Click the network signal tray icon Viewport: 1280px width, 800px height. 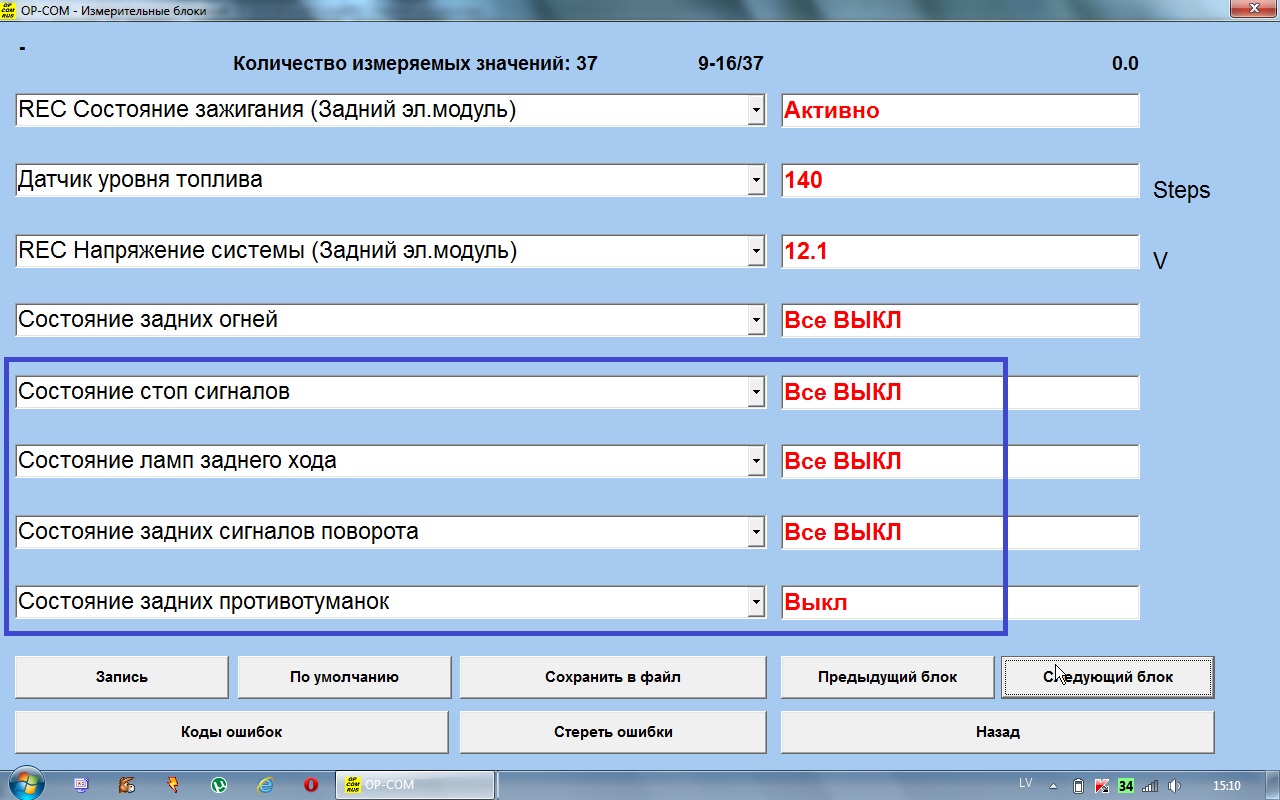[x=1150, y=785]
